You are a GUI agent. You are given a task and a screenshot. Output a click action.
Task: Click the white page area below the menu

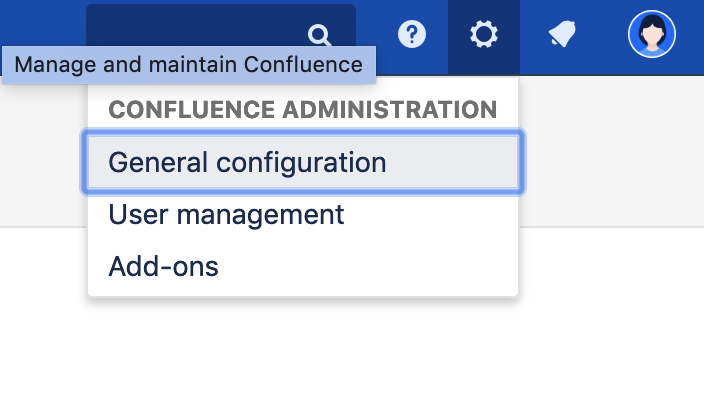350,350
